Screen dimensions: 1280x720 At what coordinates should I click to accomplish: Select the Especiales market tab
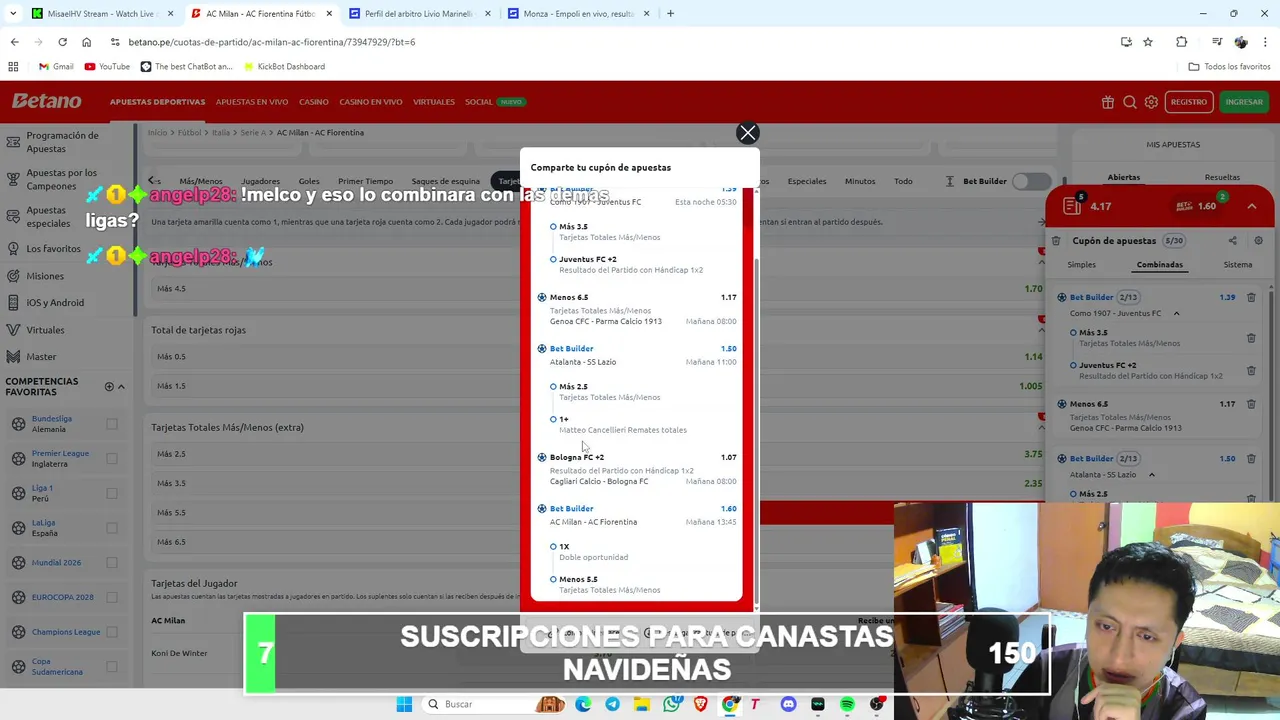(x=806, y=182)
